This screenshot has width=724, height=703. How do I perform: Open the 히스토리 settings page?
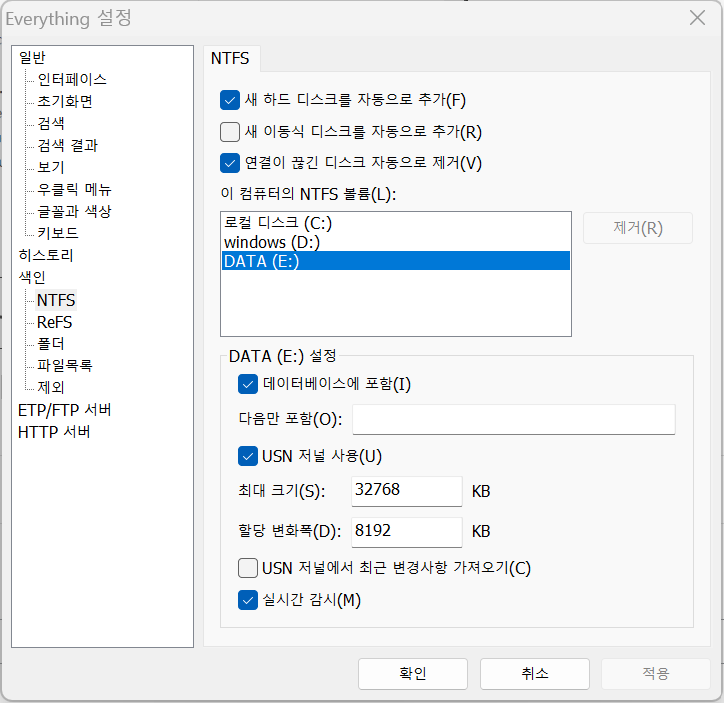point(46,255)
